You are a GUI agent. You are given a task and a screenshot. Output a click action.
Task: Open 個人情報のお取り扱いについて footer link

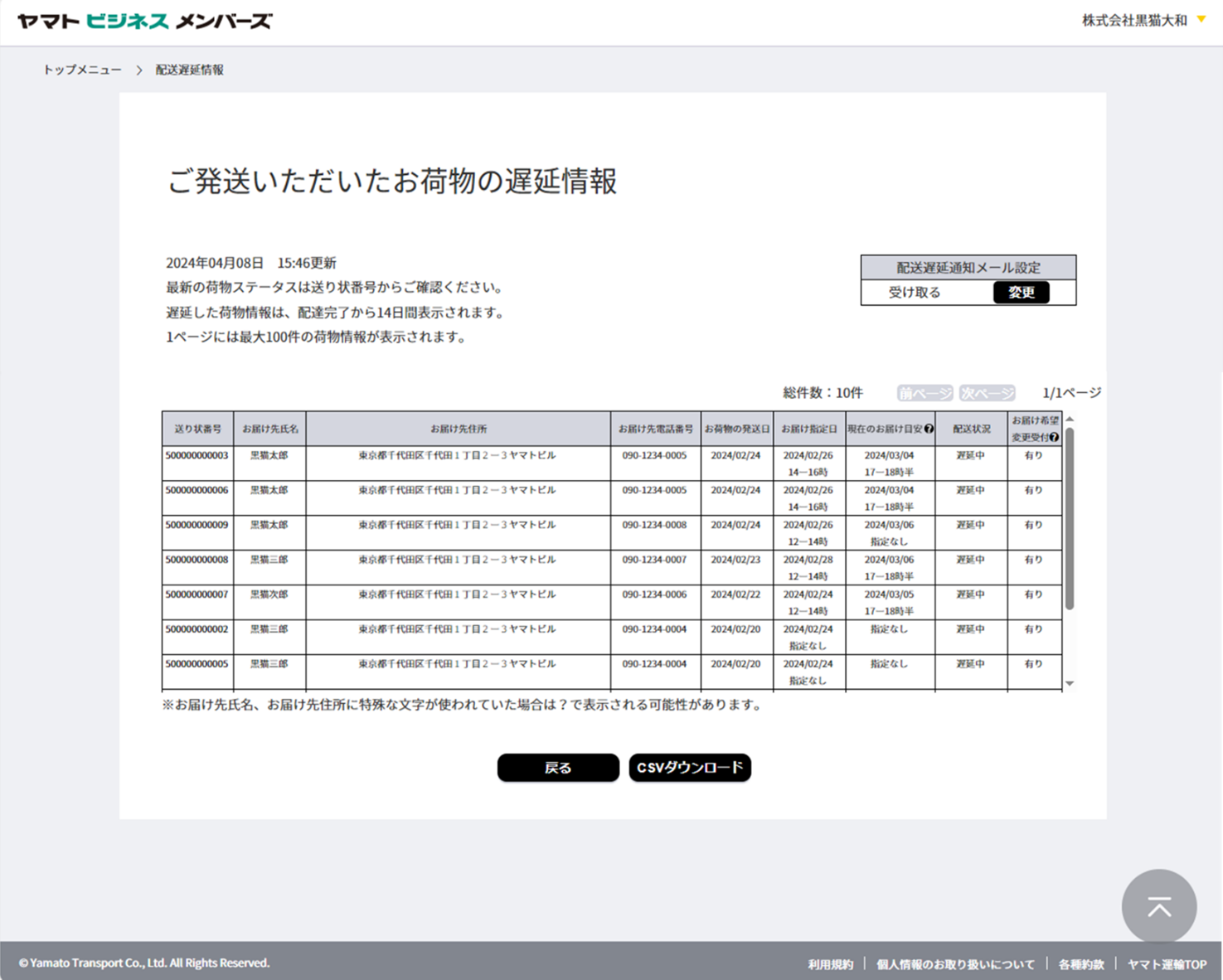click(955, 964)
